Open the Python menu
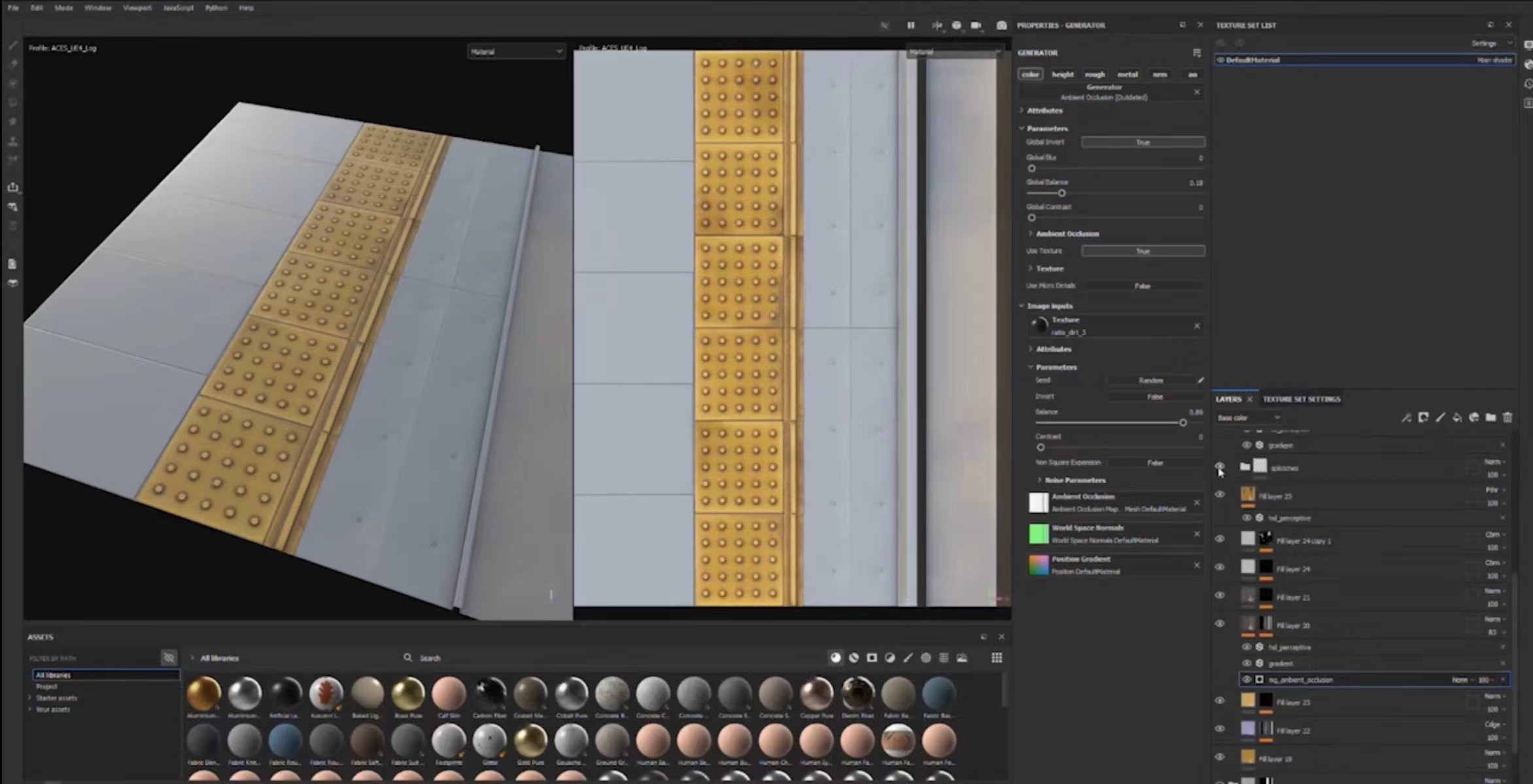This screenshot has width=1533, height=784. point(216,8)
